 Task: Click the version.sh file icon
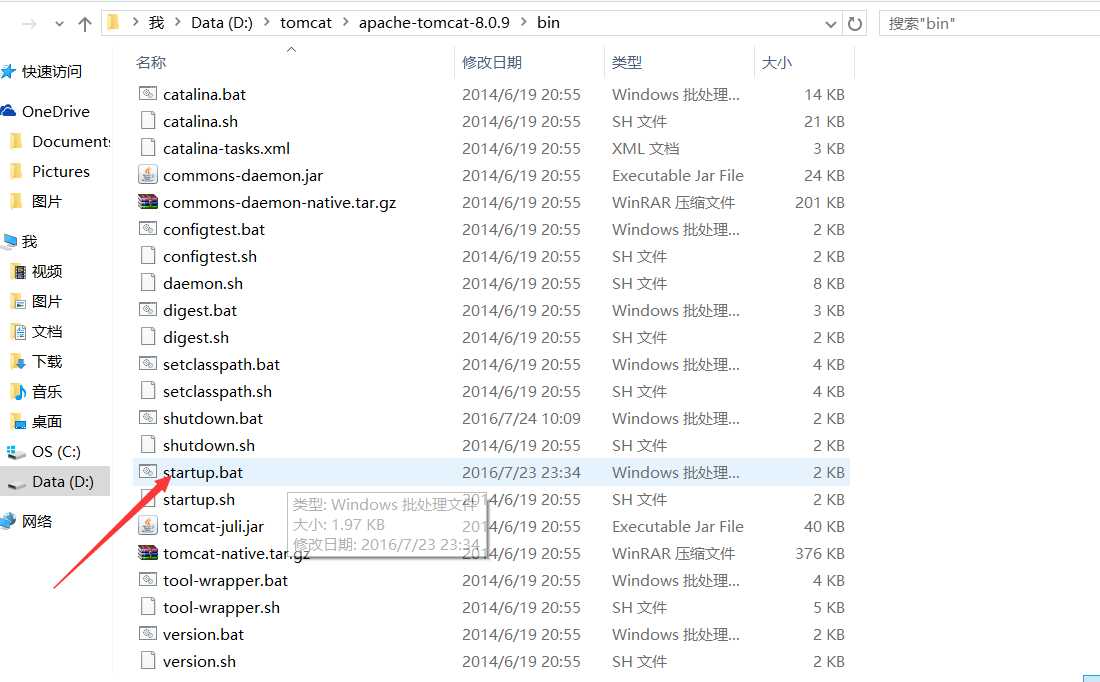point(147,661)
